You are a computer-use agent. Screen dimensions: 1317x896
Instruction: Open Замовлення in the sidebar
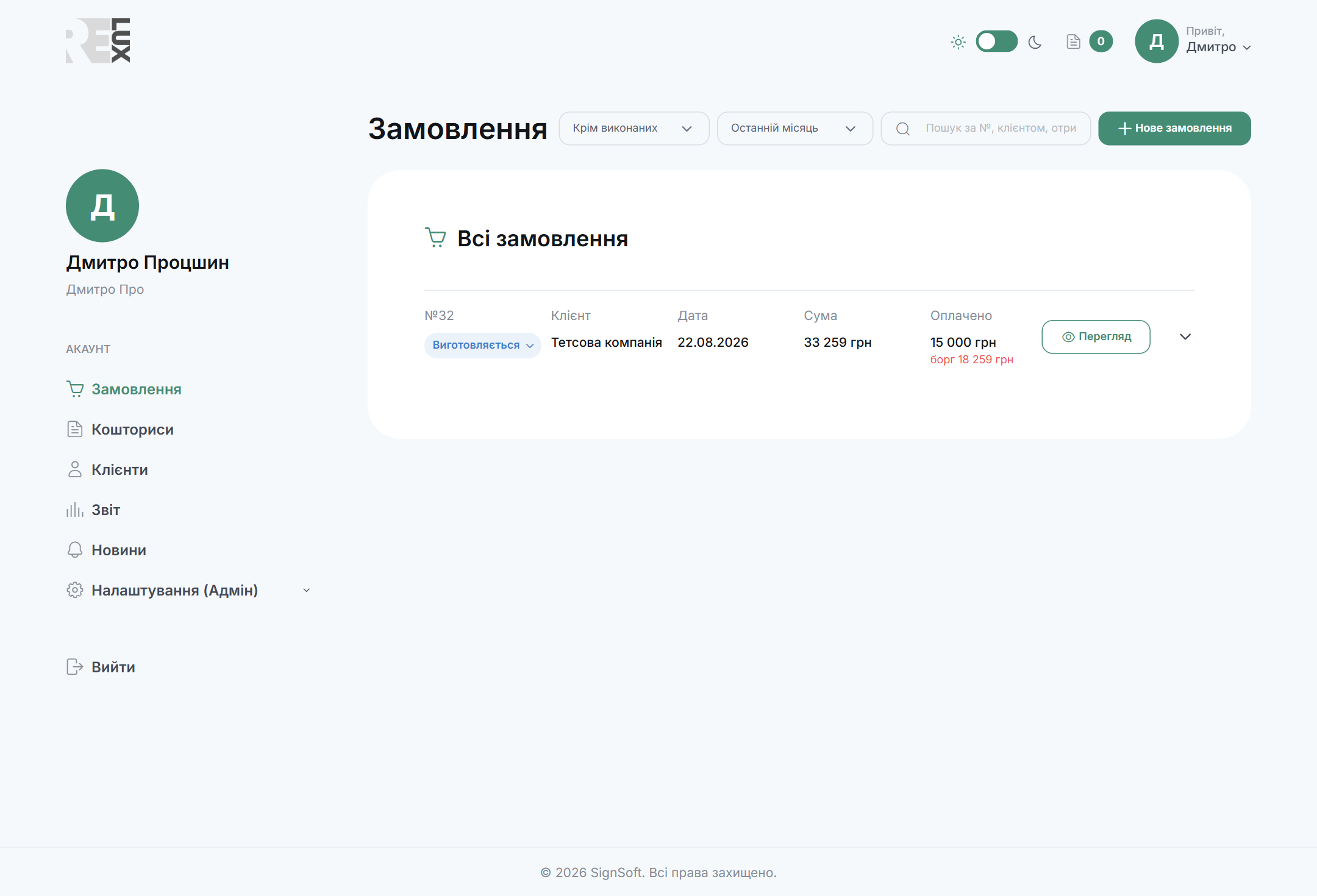point(124,389)
